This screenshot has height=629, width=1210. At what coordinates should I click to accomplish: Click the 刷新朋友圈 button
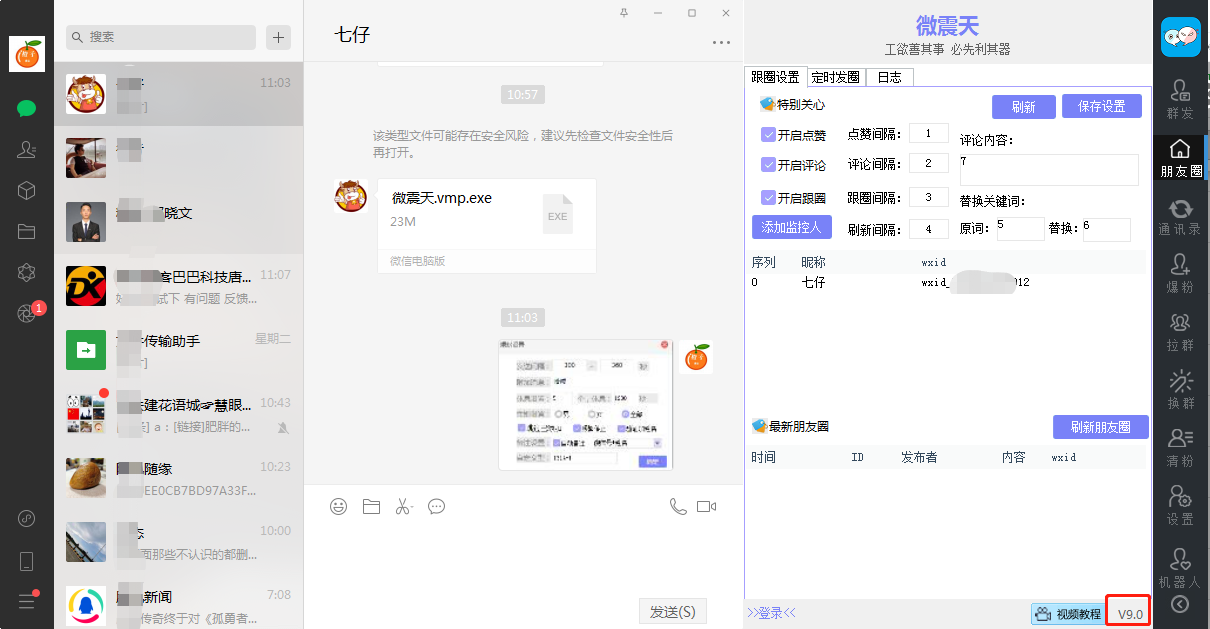[1100, 427]
